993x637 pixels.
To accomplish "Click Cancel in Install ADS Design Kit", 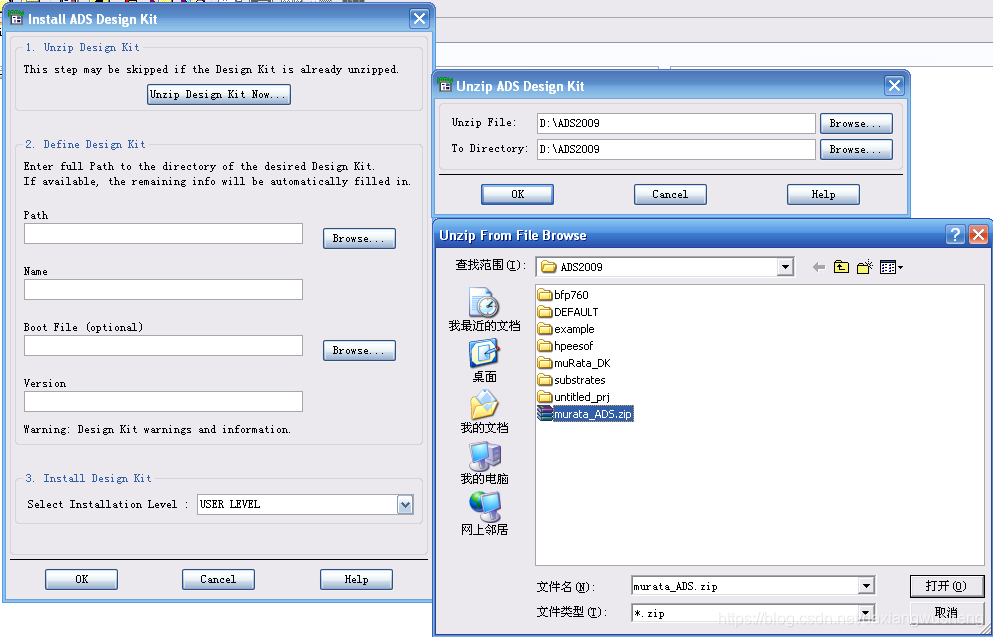I will 218,579.
